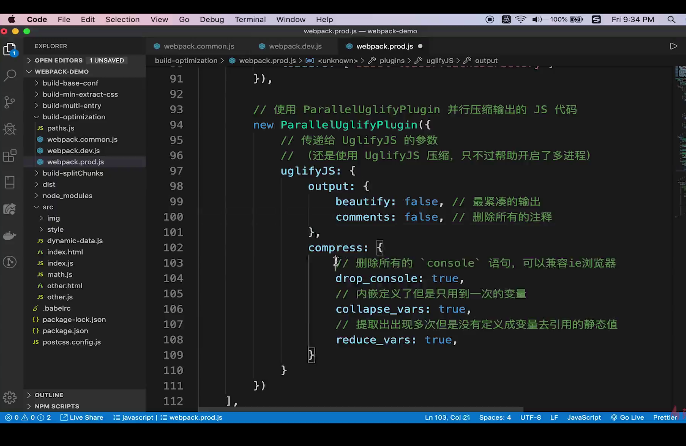This screenshot has width=686, height=446.
Task: Click the volume icon in menu bar
Action: click(537, 19)
